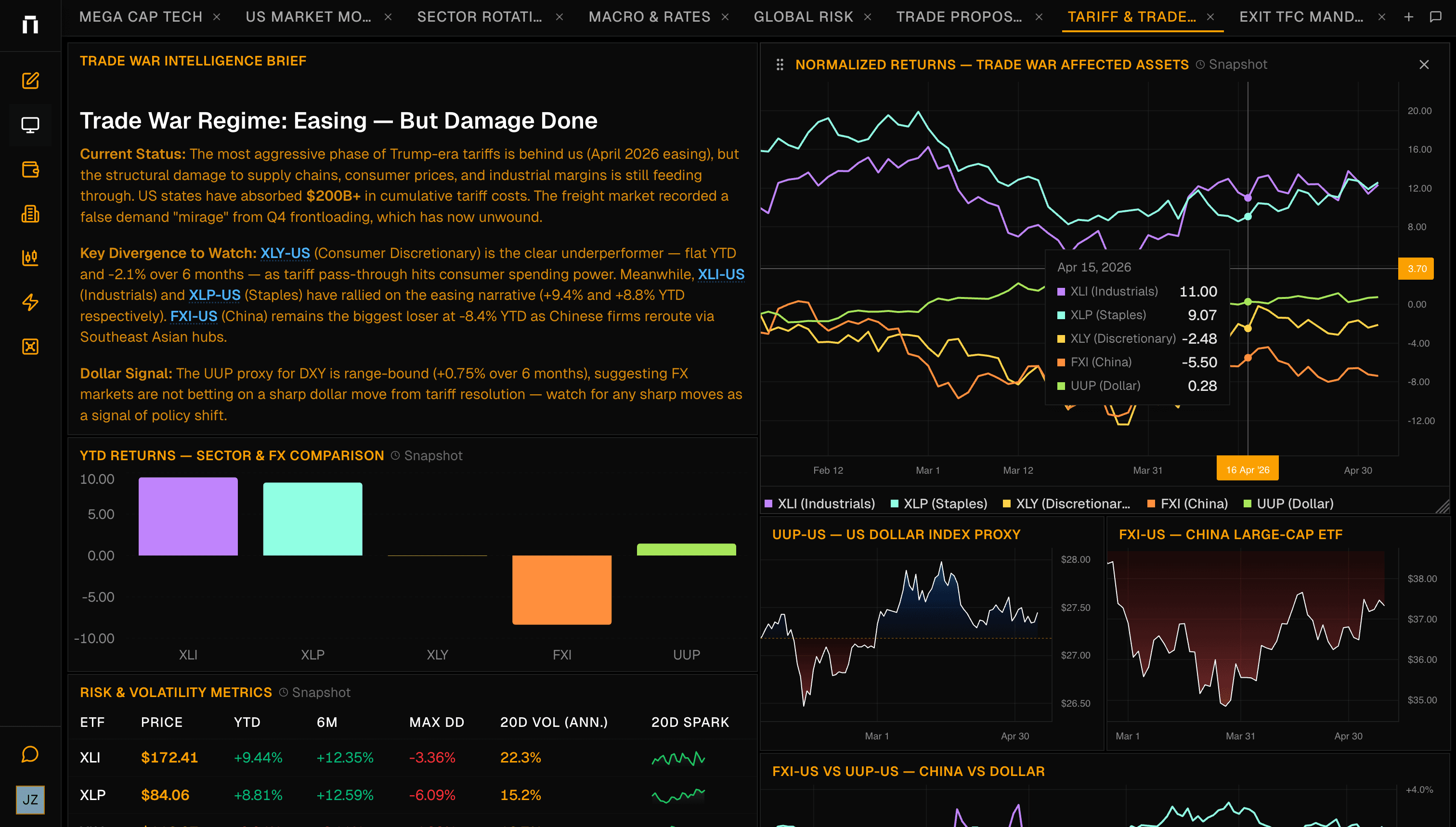Click the teal XLP bar in YTD chart

[312, 519]
